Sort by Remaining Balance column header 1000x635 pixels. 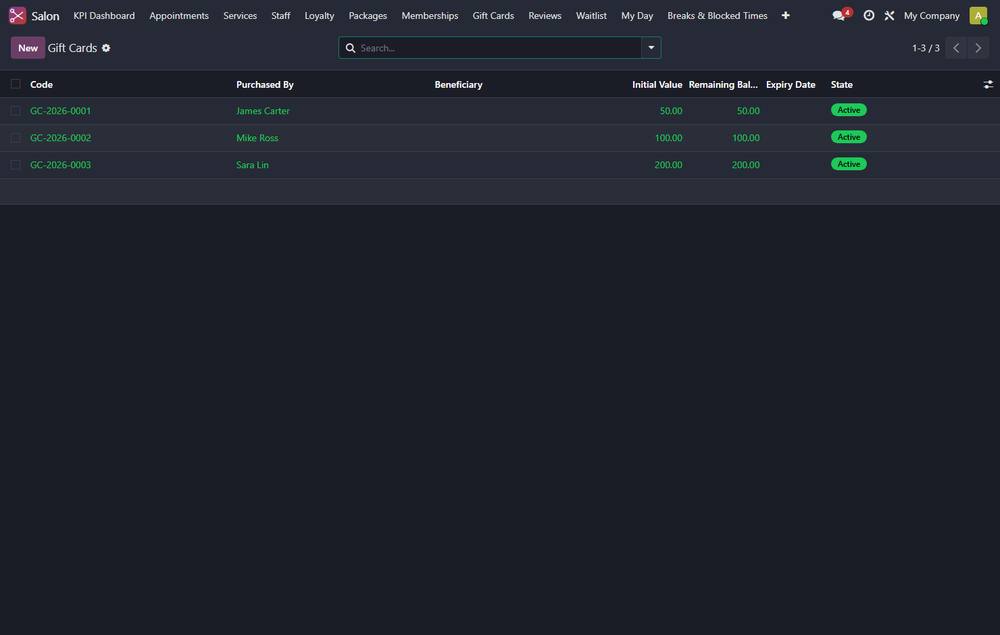(x=723, y=84)
